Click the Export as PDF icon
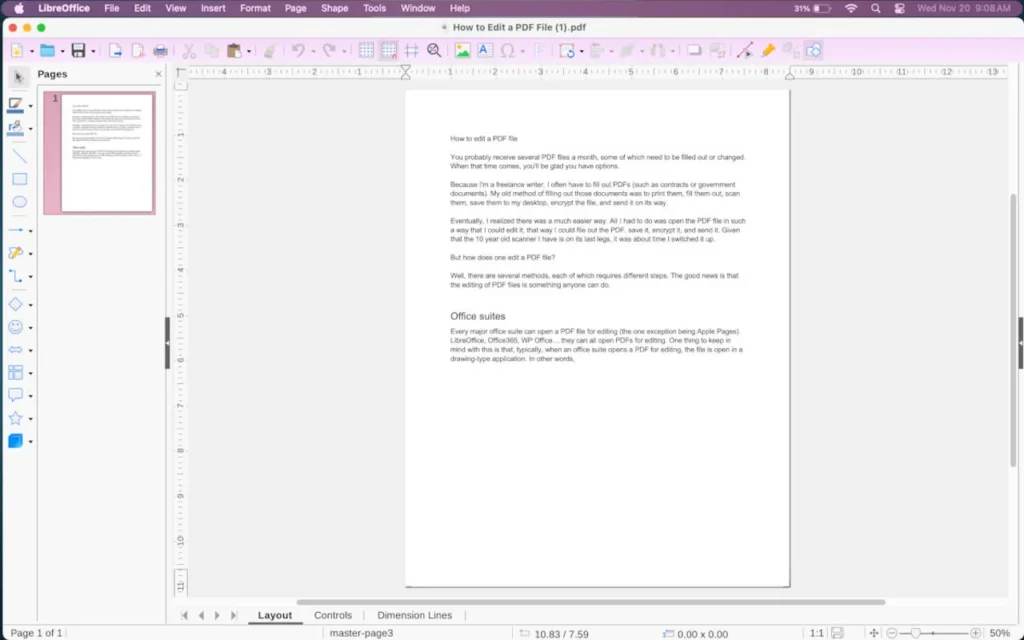1024x640 pixels. 138,51
